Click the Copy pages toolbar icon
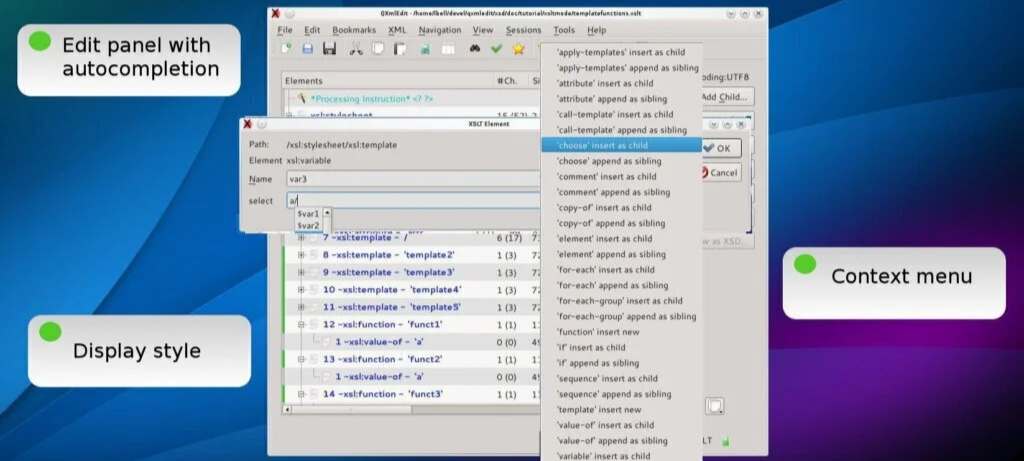Image resolution: width=1024 pixels, height=461 pixels. (x=378, y=49)
